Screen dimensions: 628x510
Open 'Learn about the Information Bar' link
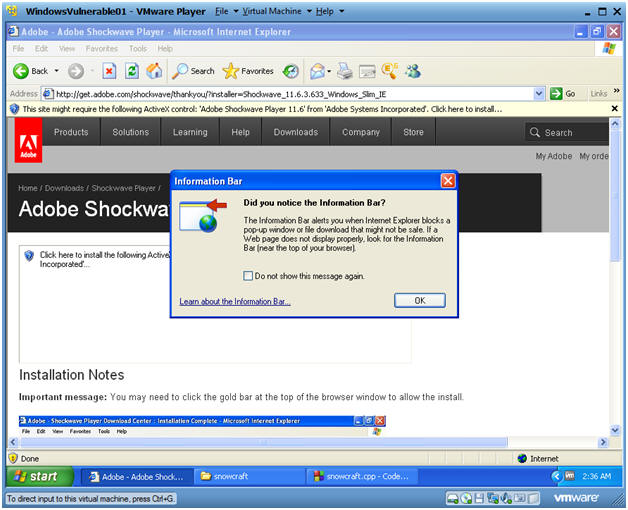click(x=235, y=301)
